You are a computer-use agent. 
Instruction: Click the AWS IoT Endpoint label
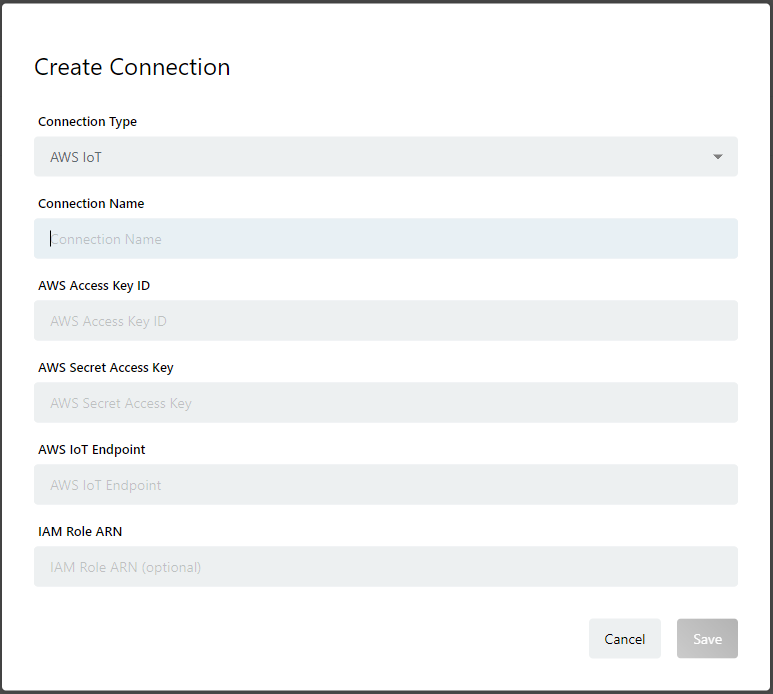[x=92, y=450]
